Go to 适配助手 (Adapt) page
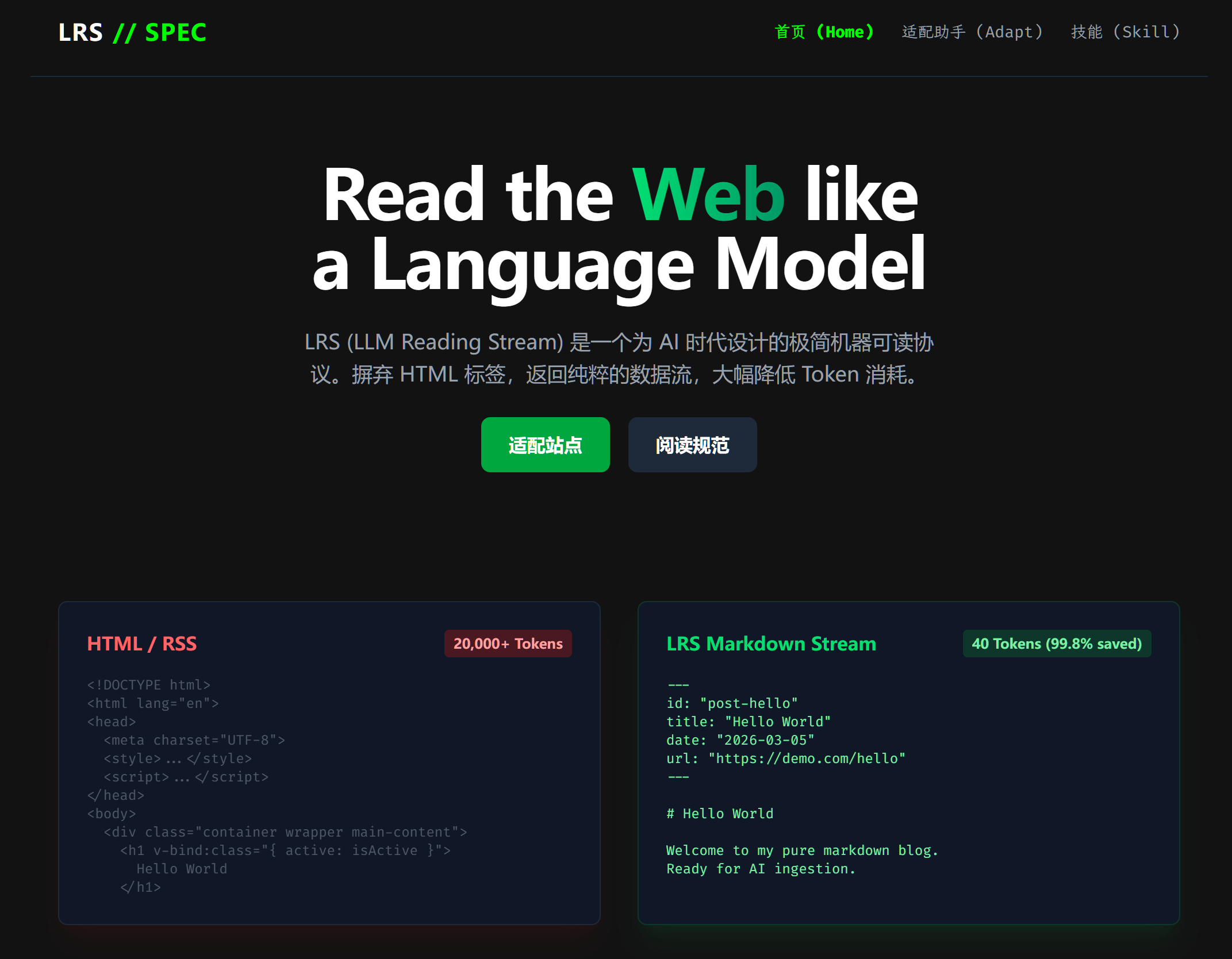Viewport: 1232px width, 959px height. [972, 32]
